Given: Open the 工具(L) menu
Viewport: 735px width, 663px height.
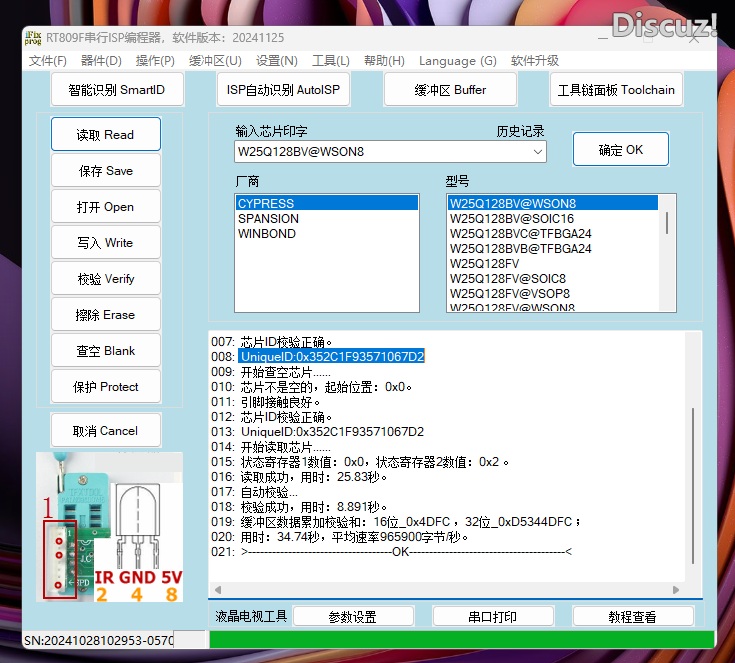Looking at the screenshot, I should point(331,61).
